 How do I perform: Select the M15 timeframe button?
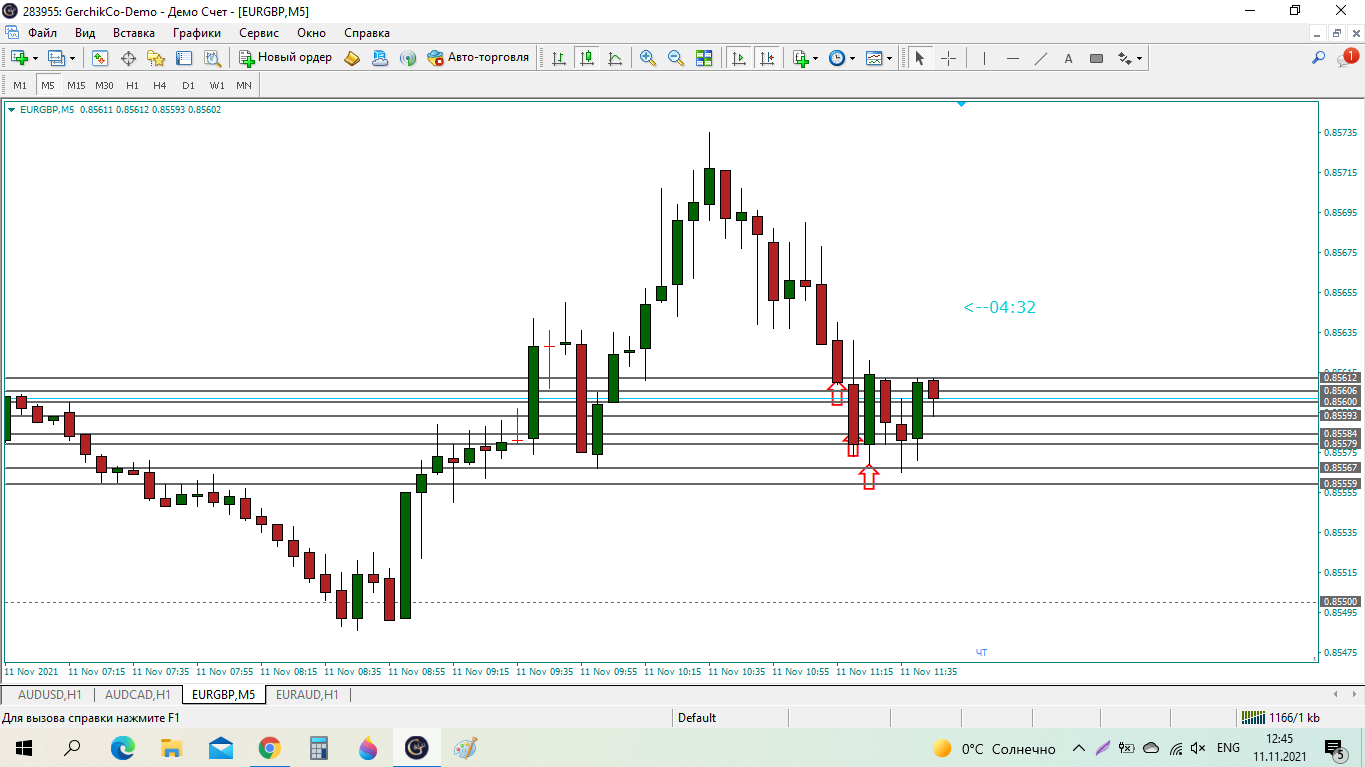coord(76,85)
